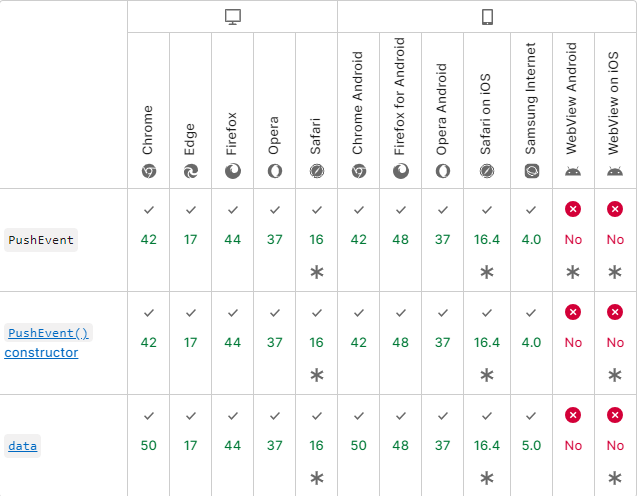
Task: Click the Chrome desktop browser logo
Action: tap(149, 171)
